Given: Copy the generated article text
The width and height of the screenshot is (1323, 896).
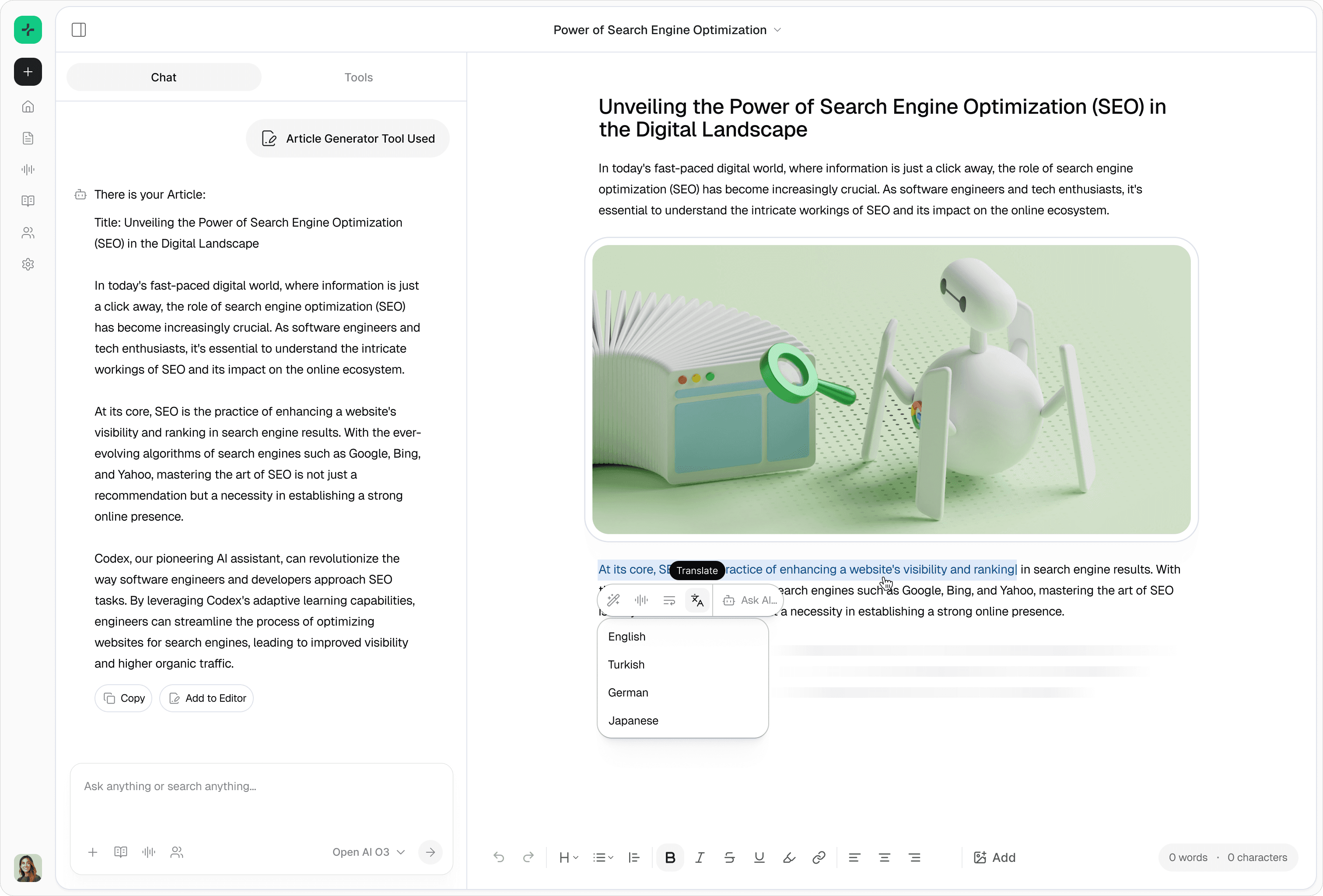Looking at the screenshot, I should click(123, 698).
